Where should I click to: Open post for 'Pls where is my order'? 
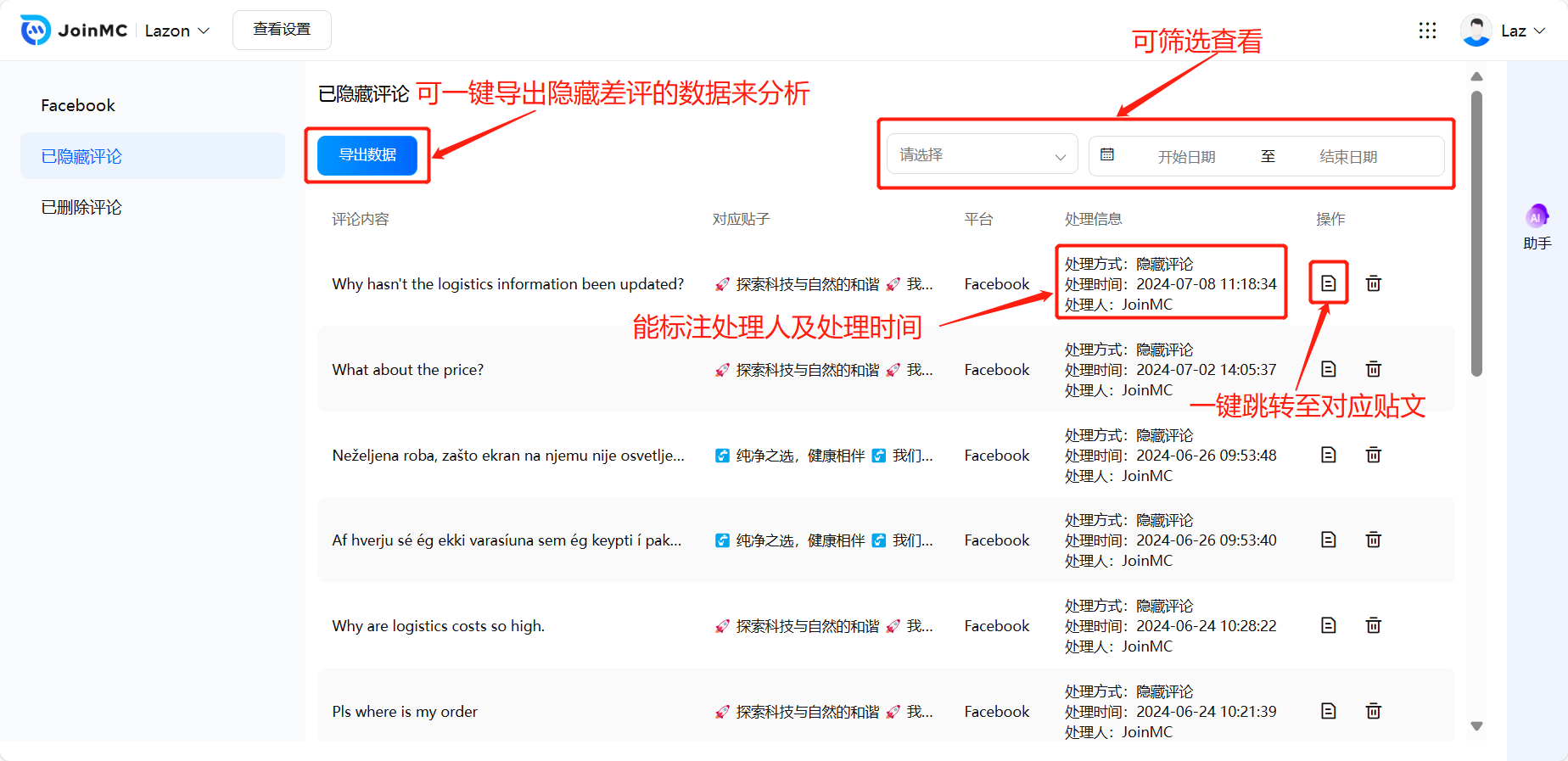click(x=1328, y=711)
